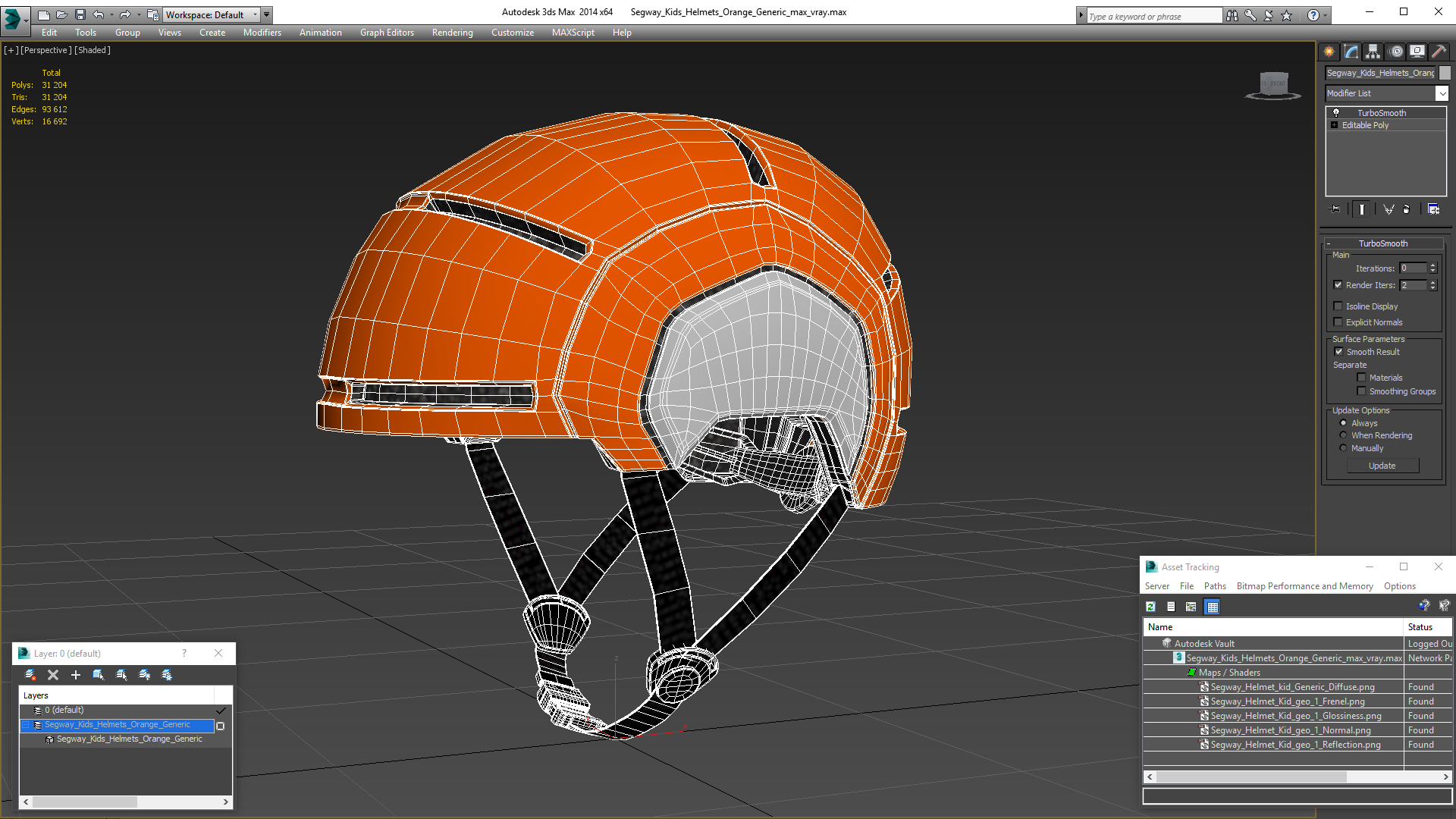The height and width of the screenshot is (819, 1456).
Task: Click the TurboSmooth Update button
Action: click(x=1382, y=466)
